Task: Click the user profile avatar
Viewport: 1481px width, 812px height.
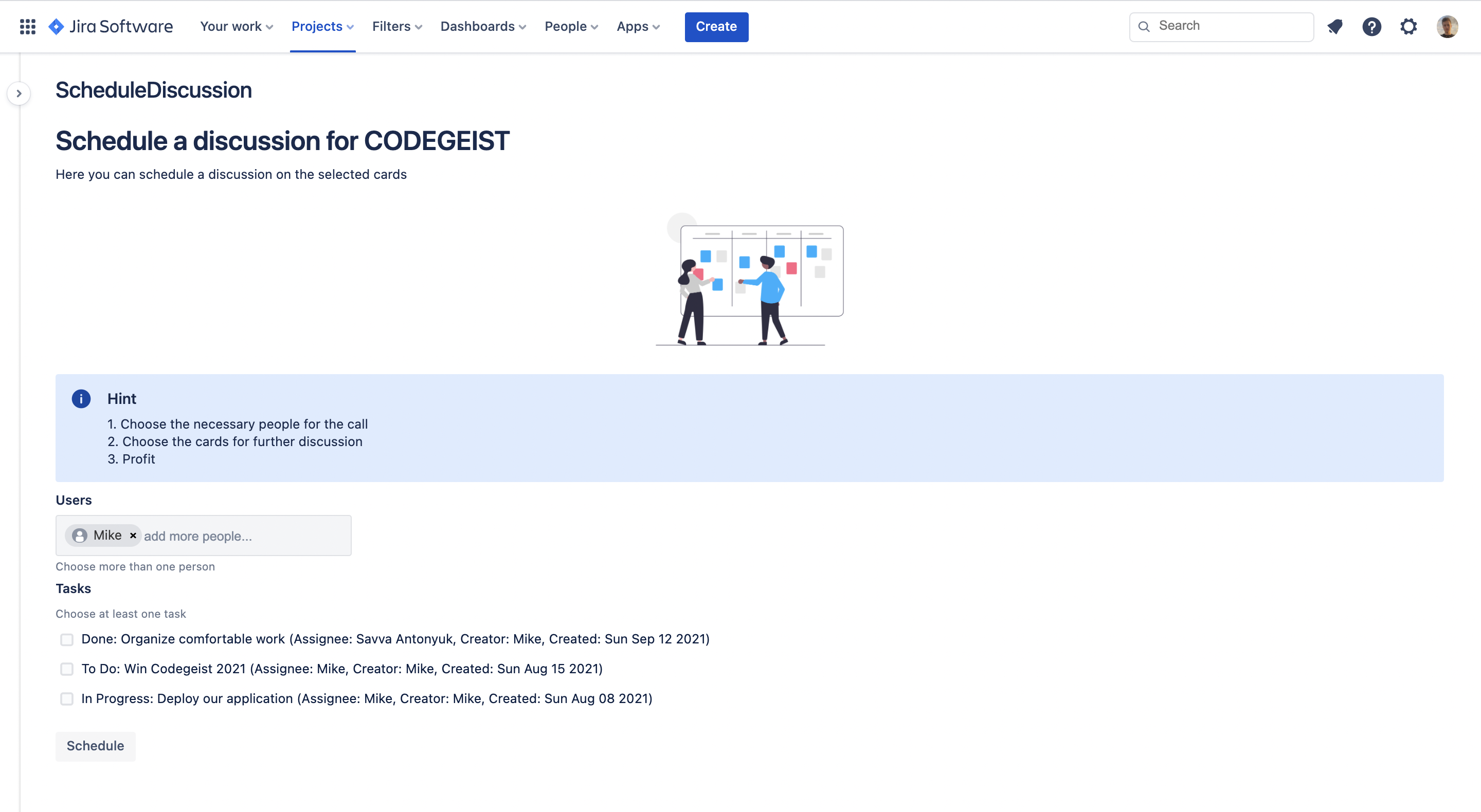Action: point(1447,26)
